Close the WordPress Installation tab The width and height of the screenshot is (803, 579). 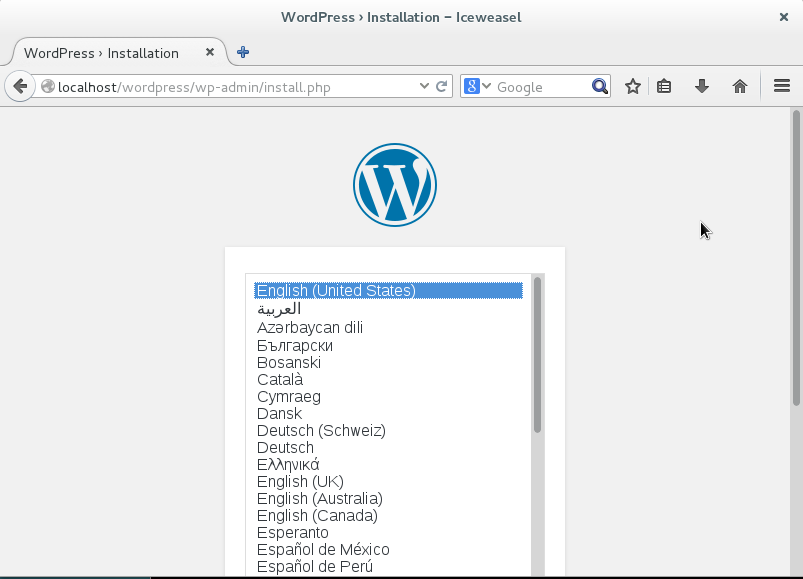tap(209, 52)
